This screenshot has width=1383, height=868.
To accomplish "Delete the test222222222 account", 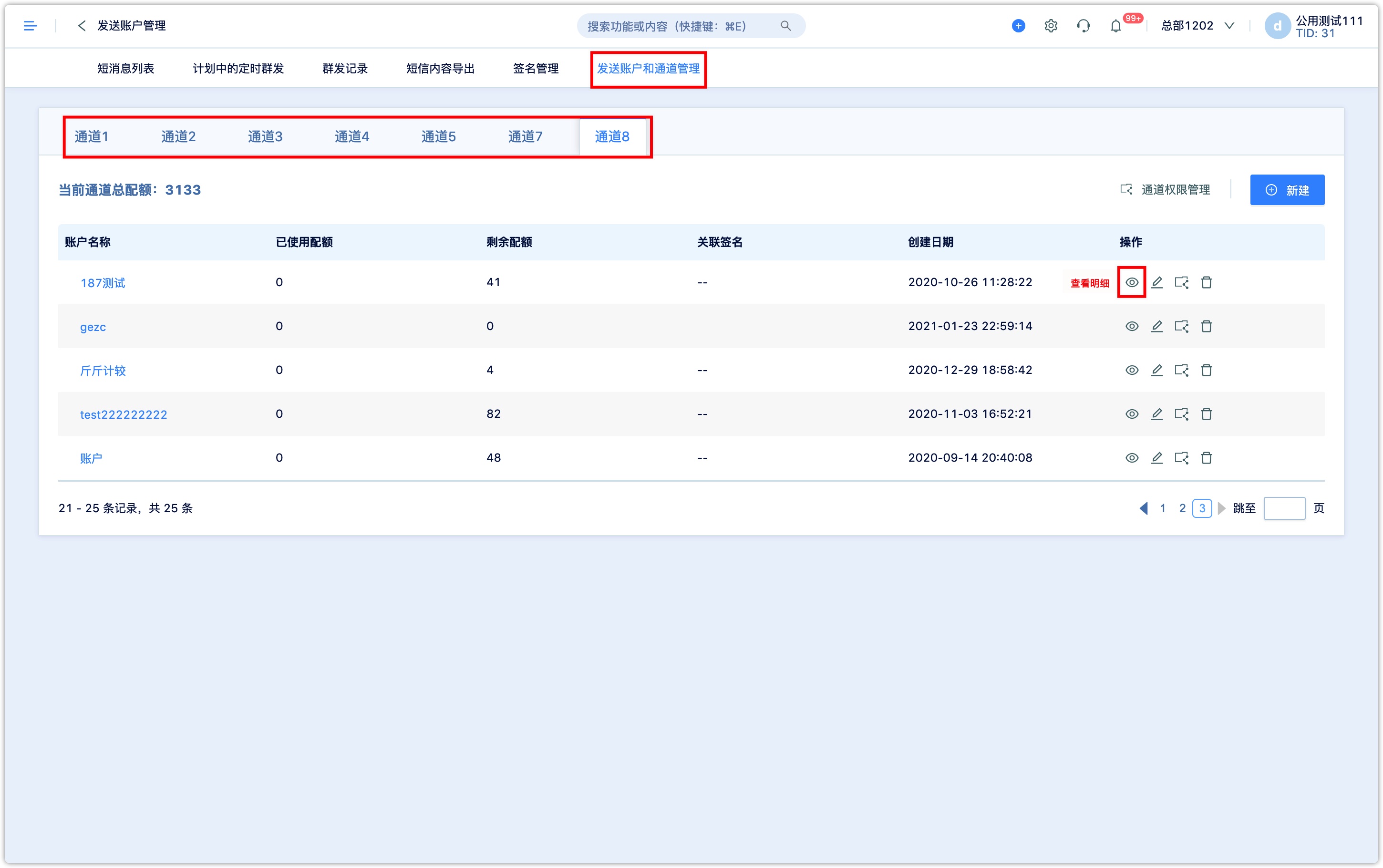I will click(x=1206, y=414).
